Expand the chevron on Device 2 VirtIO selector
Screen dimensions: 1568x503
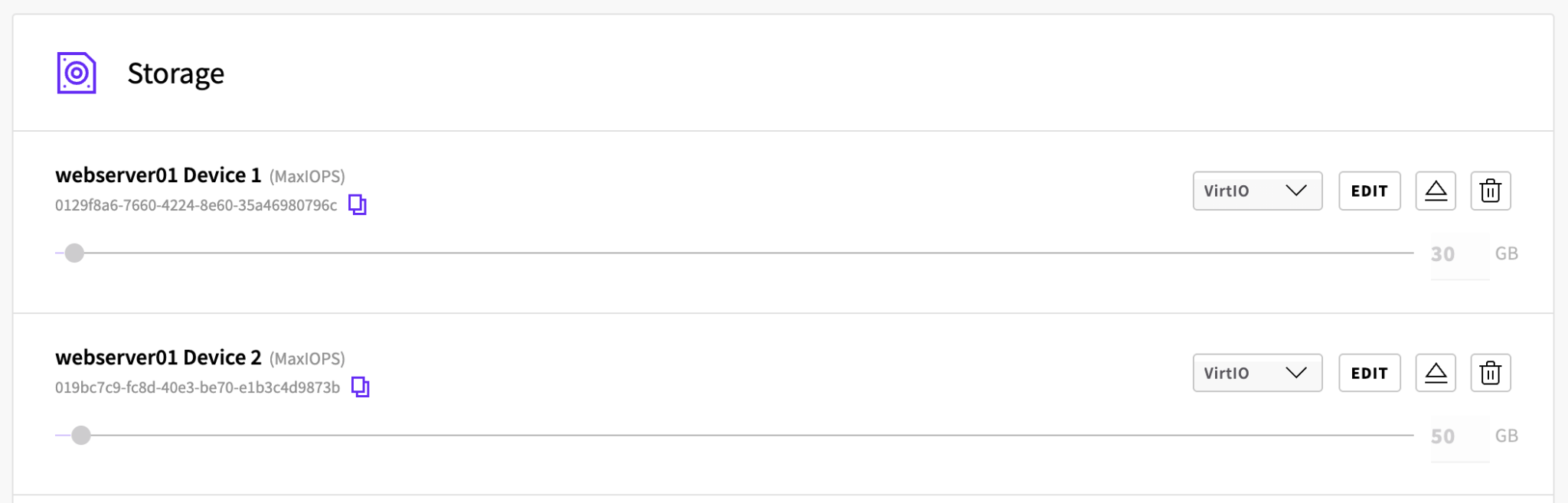(x=1298, y=373)
